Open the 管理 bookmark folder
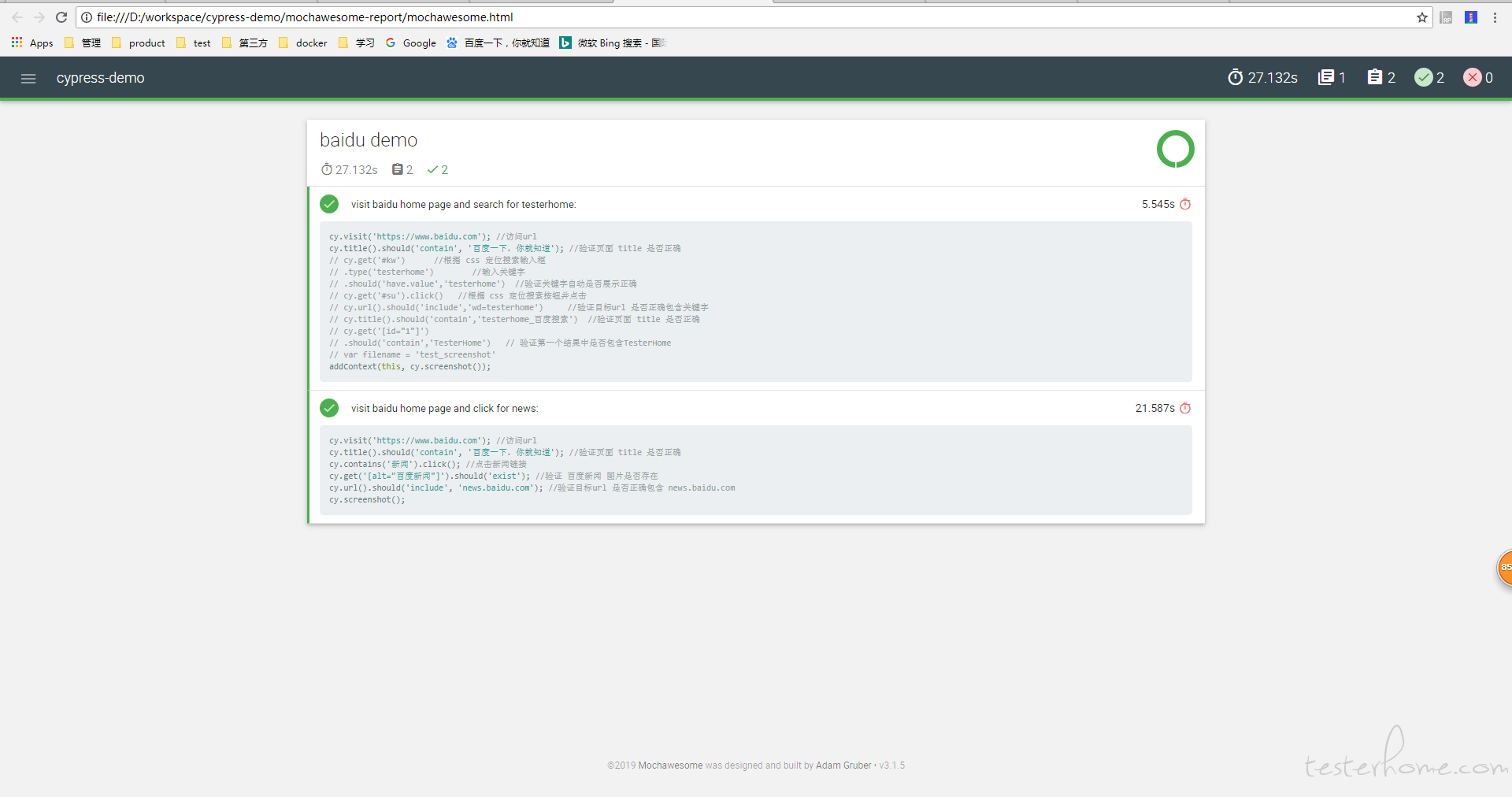 (83, 43)
